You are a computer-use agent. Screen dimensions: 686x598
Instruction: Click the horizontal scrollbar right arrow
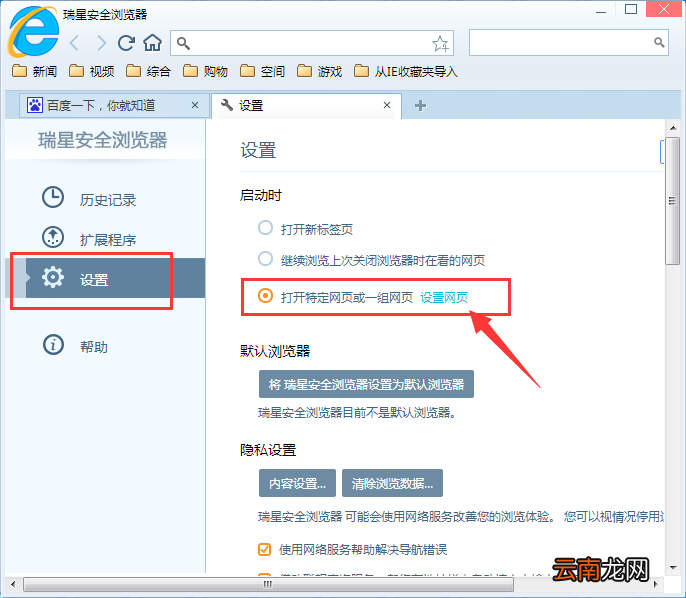tap(655, 584)
